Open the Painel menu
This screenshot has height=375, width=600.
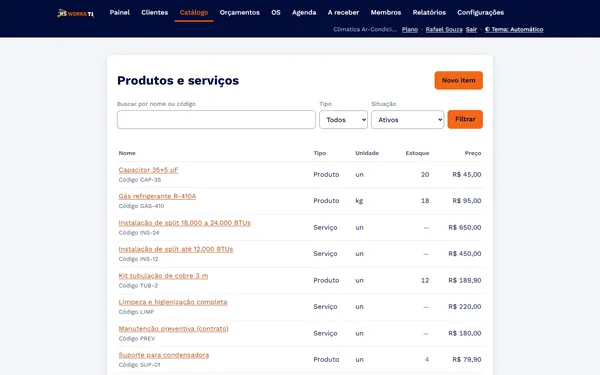point(120,12)
